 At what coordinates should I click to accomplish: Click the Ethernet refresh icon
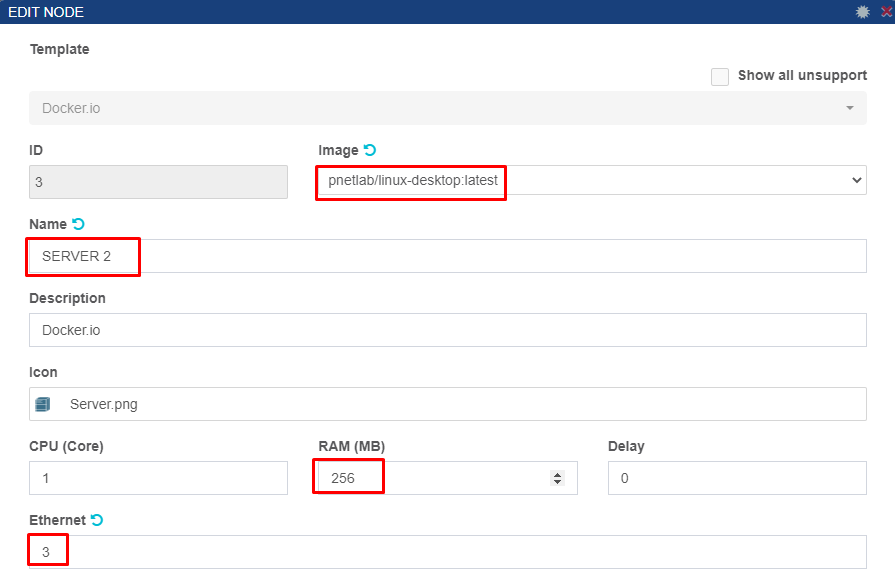point(97,520)
